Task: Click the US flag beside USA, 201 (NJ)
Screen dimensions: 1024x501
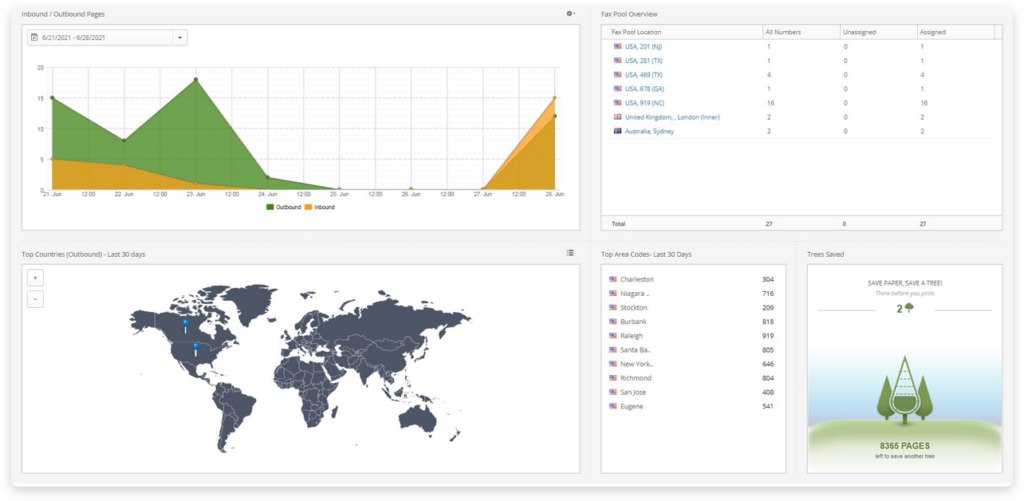Action: (617, 46)
